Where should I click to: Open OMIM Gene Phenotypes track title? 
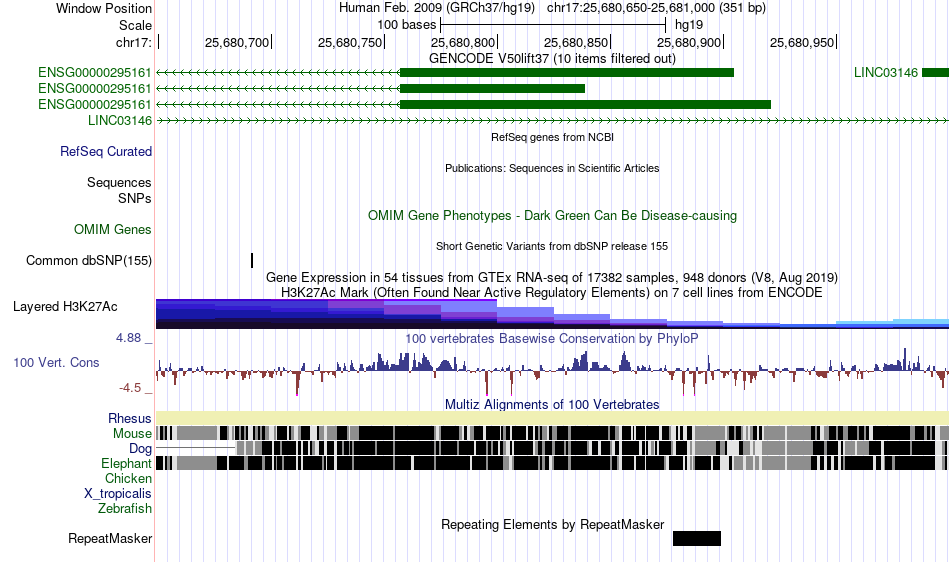[x=552, y=216]
